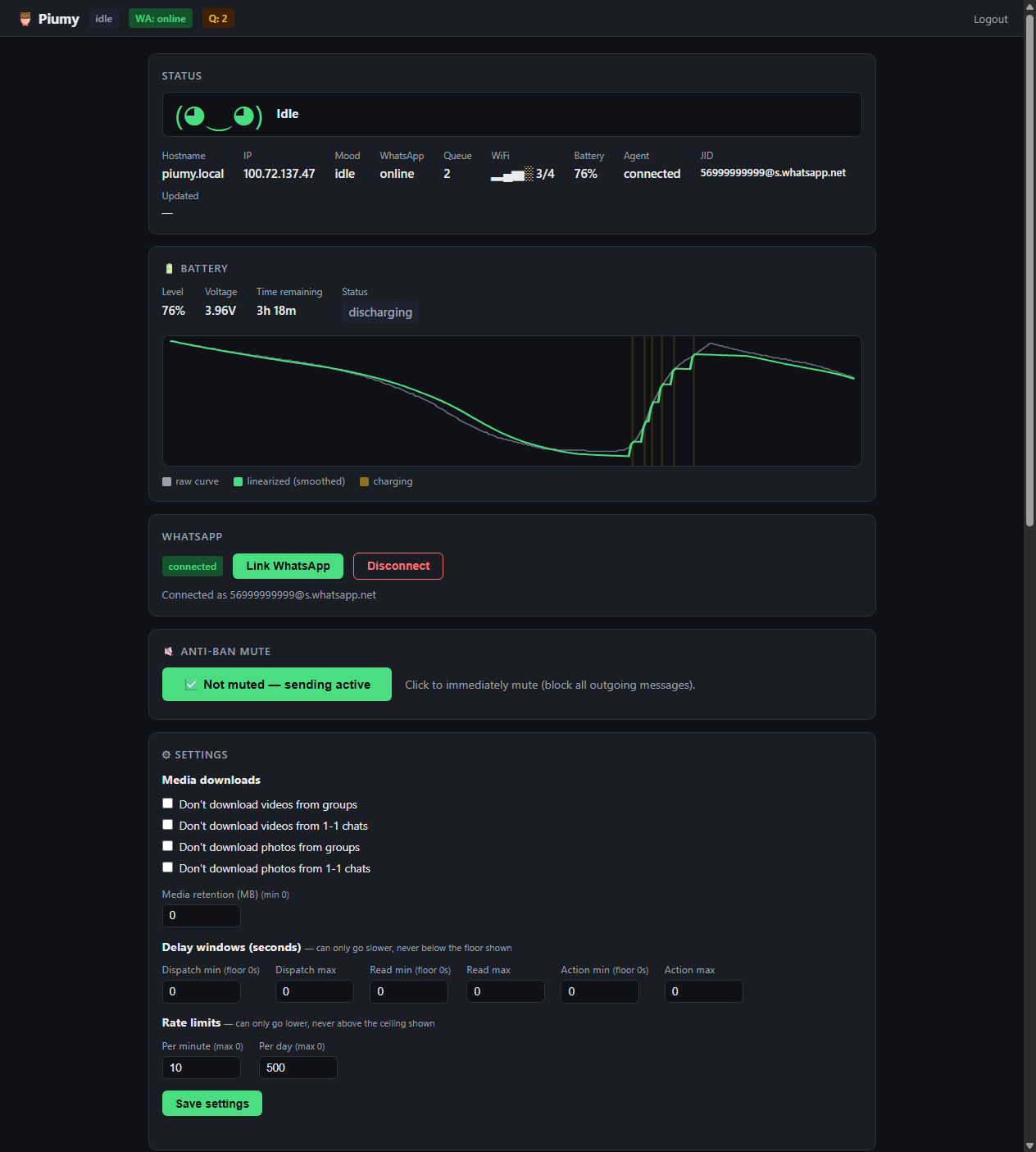Click IP address 100.72.137.47
Viewport: 1036px width, 1152px height.
(279, 174)
